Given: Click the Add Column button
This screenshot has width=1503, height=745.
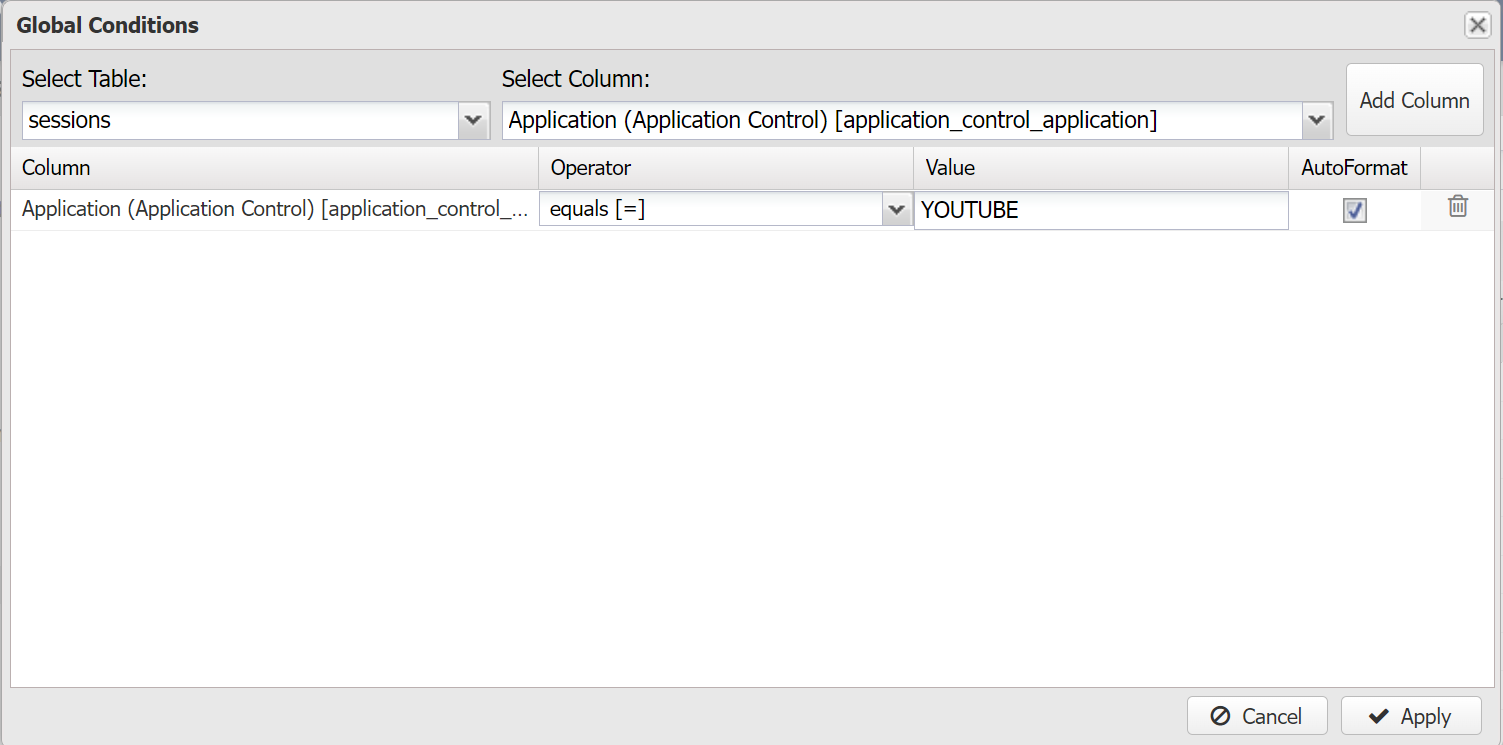Looking at the screenshot, I should pos(1414,100).
